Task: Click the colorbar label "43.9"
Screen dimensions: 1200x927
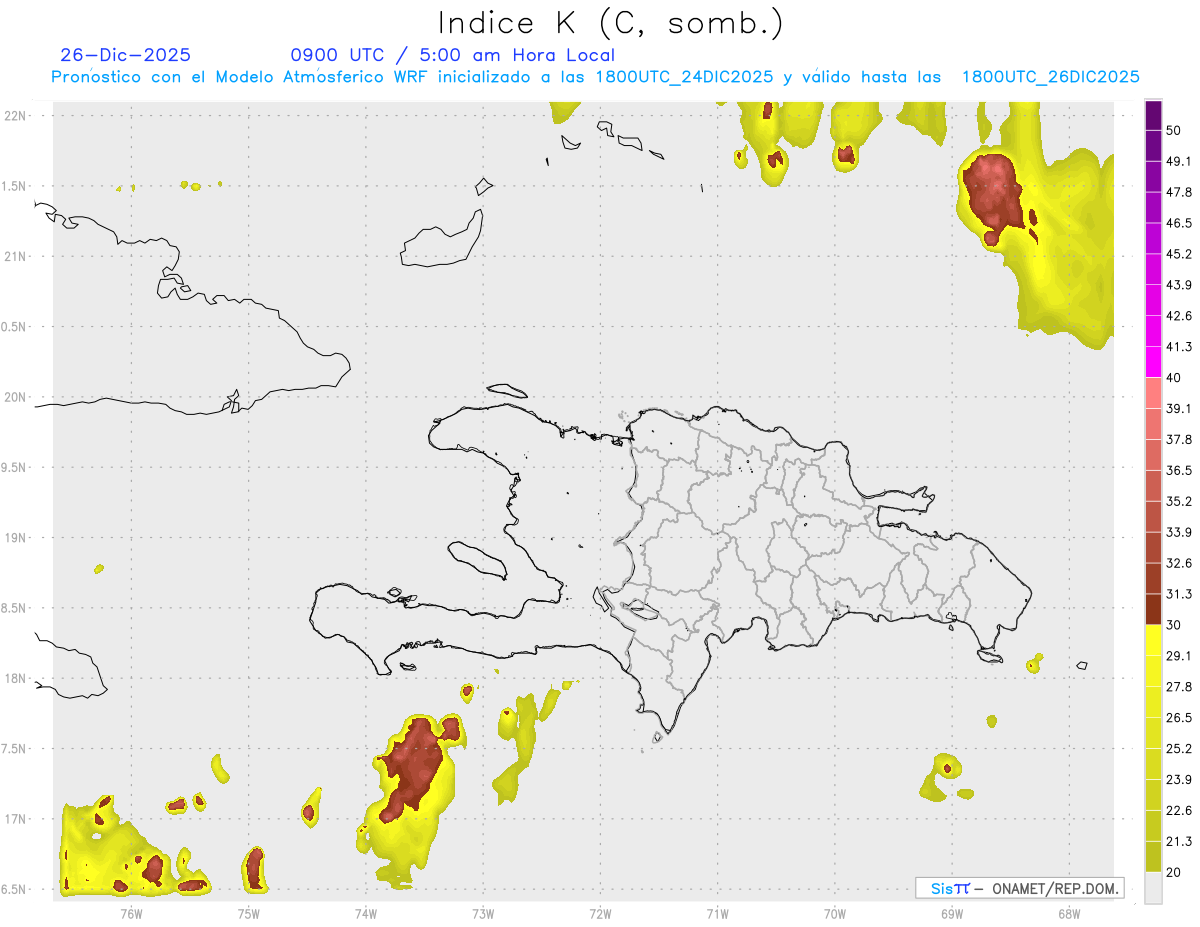Action: point(1179,285)
